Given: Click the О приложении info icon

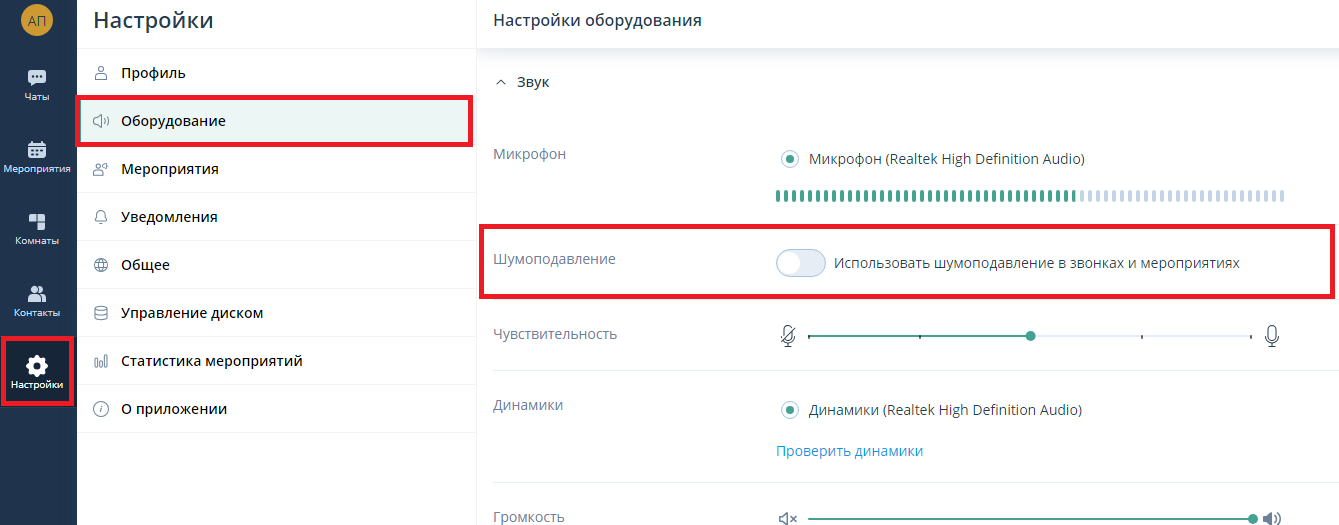Looking at the screenshot, I should click(100, 409).
